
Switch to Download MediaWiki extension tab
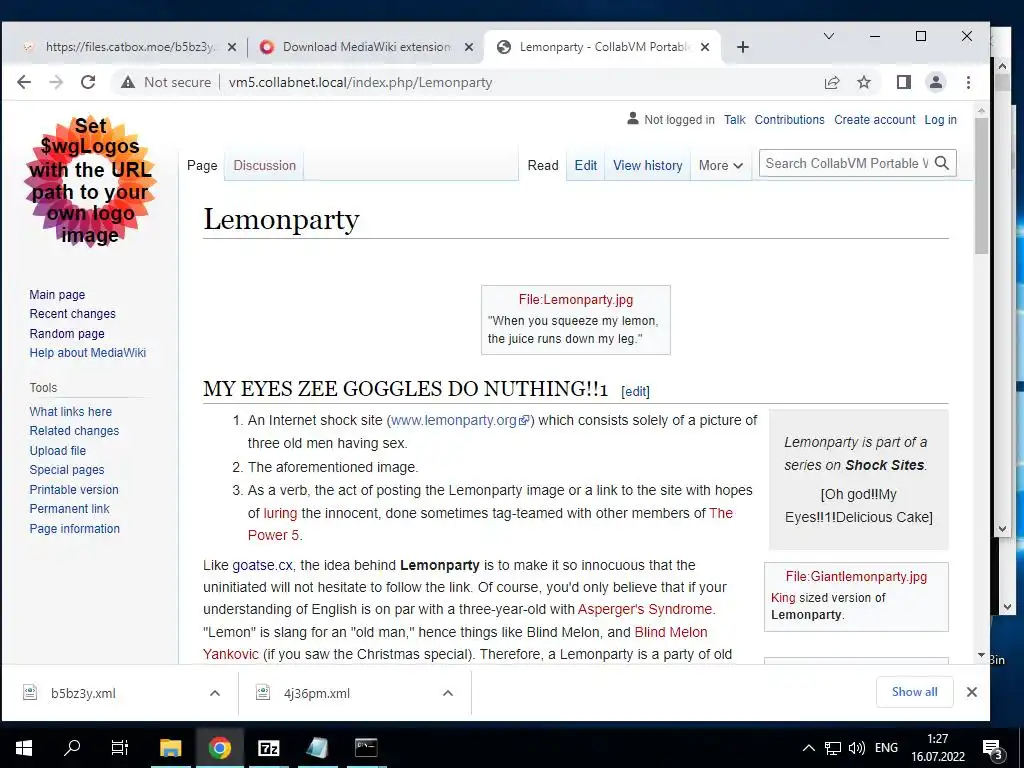[366, 47]
